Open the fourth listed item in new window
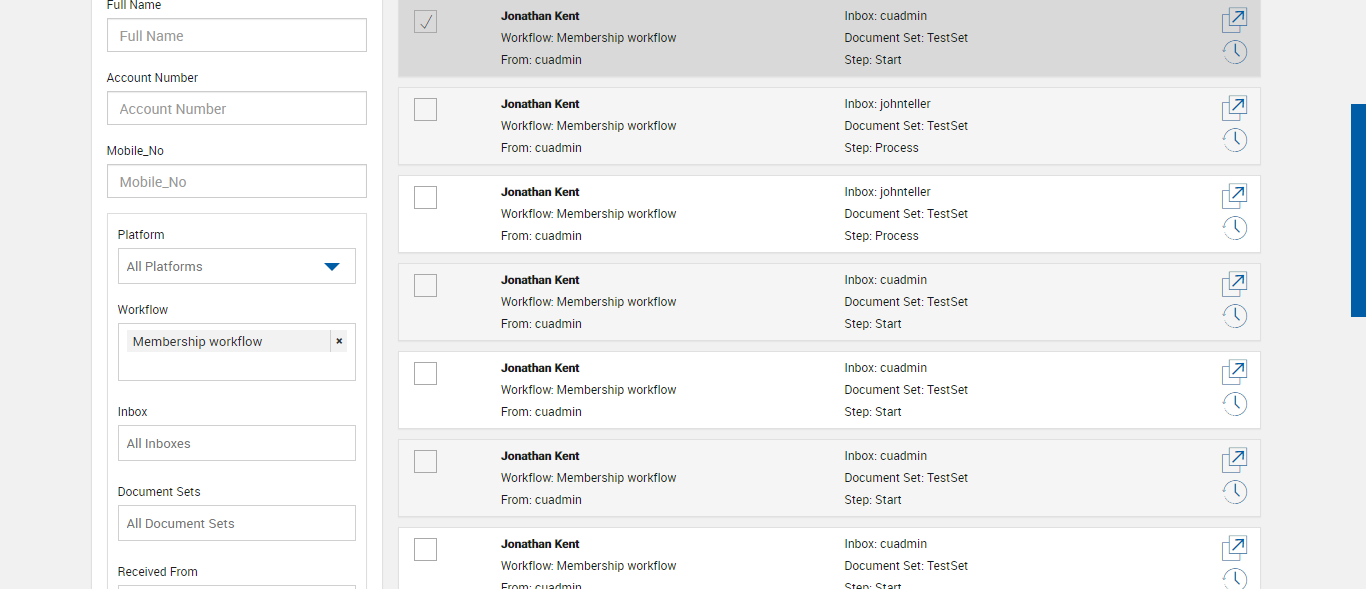The image size is (1366, 589). pyautogui.click(x=1234, y=284)
